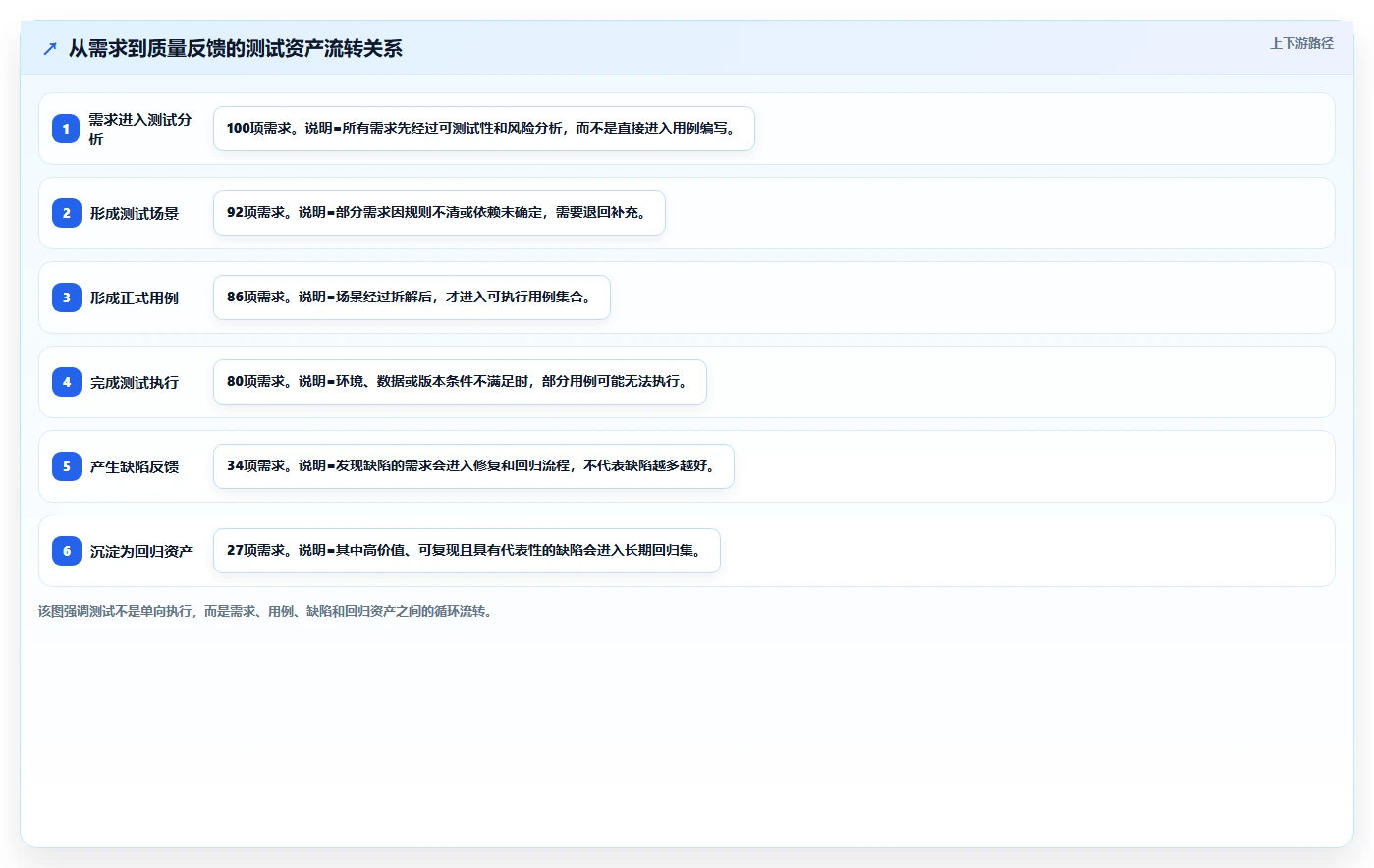Open the 92项需求 description box
This screenshot has height=868, width=1374.
point(439,213)
